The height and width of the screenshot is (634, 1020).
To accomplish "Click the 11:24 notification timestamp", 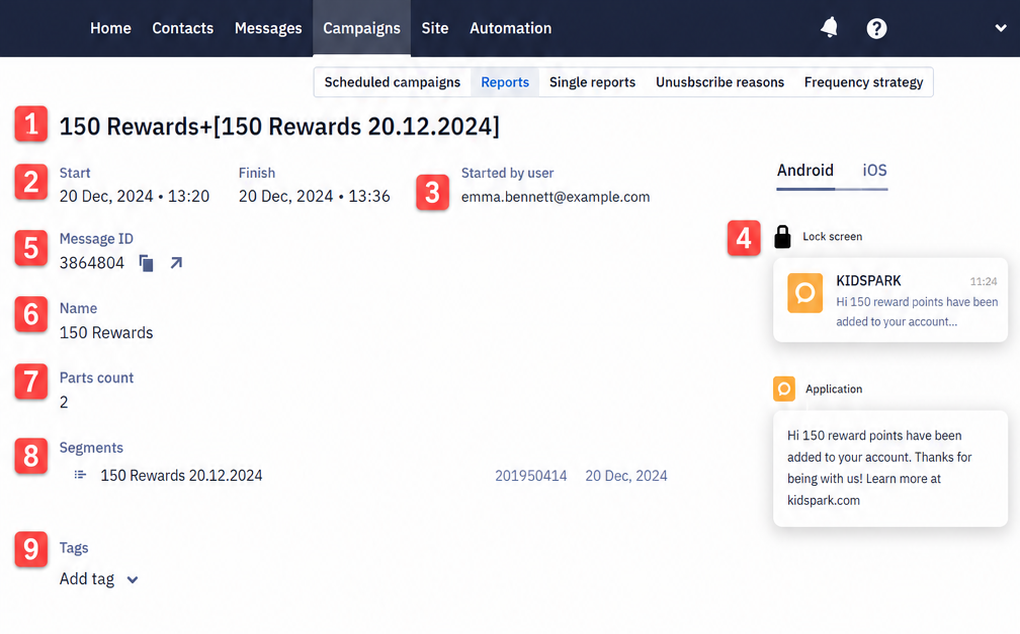I will [983, 282].
